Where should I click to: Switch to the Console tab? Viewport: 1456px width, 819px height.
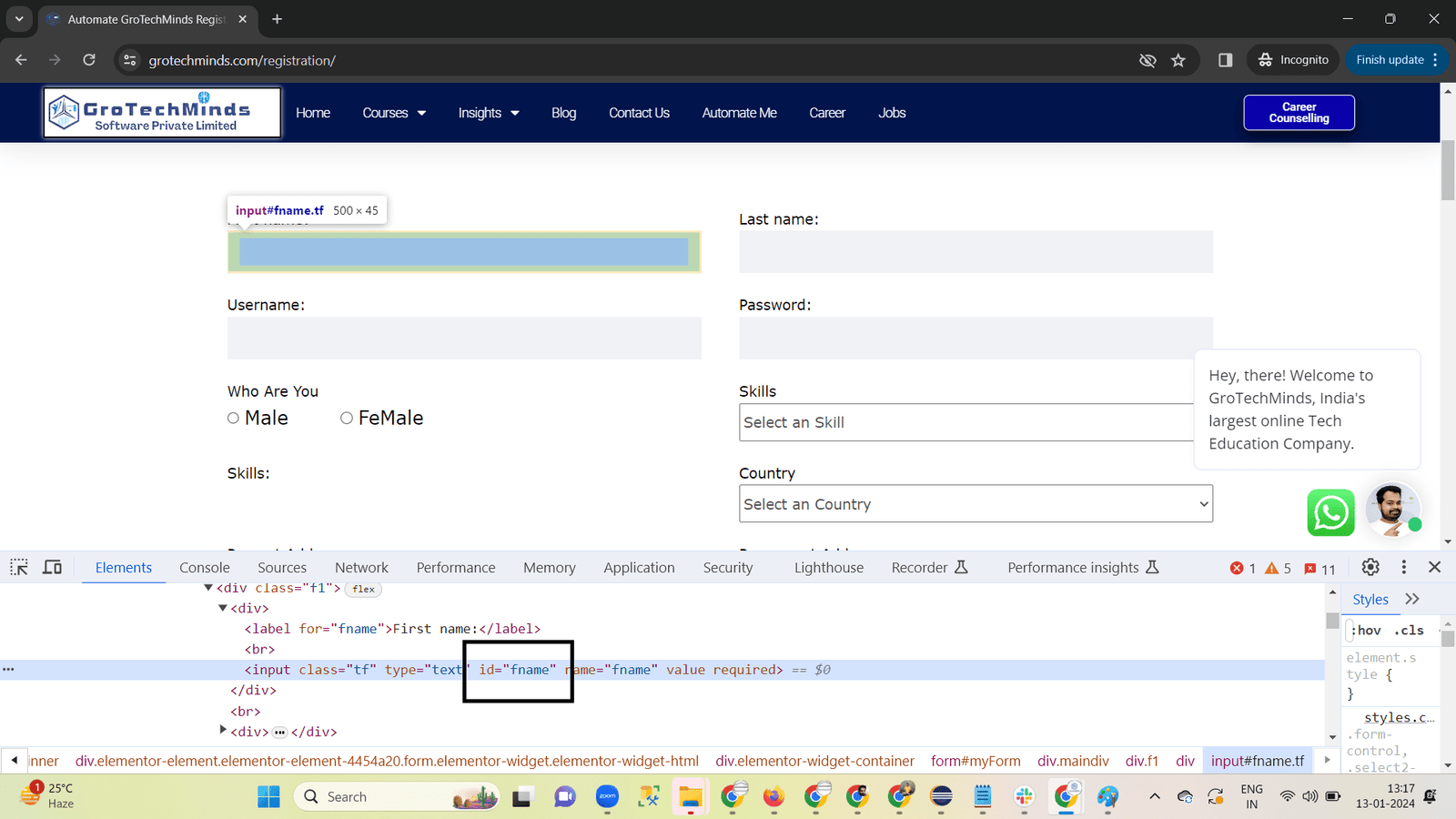coord(205,568)
